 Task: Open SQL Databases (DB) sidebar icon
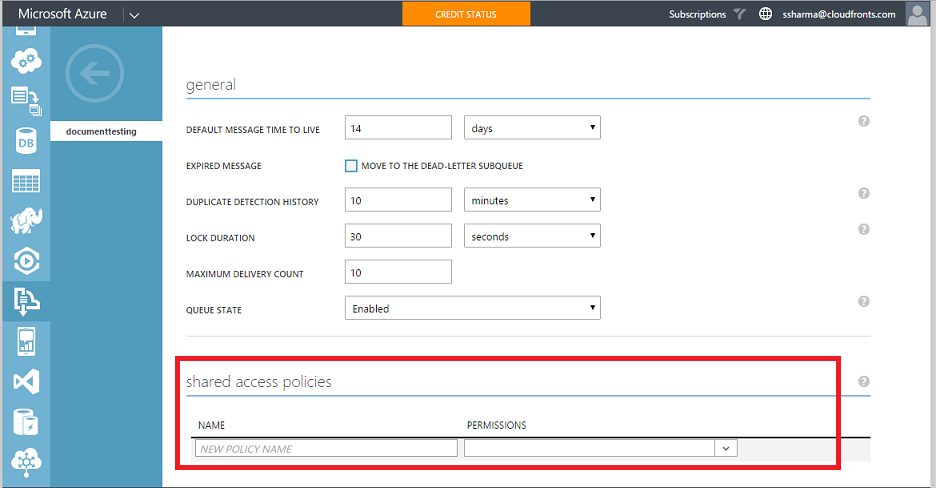(25, 142)
